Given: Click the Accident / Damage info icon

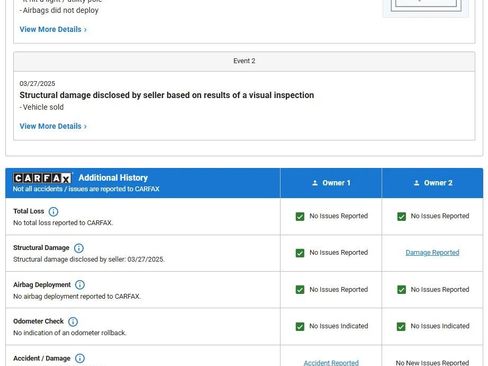Looking at the screenshot, I should point(80,358).
